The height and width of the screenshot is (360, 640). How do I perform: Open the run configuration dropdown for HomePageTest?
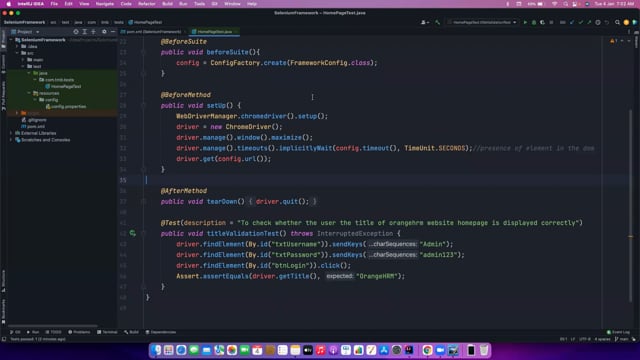tap(482, 22)
